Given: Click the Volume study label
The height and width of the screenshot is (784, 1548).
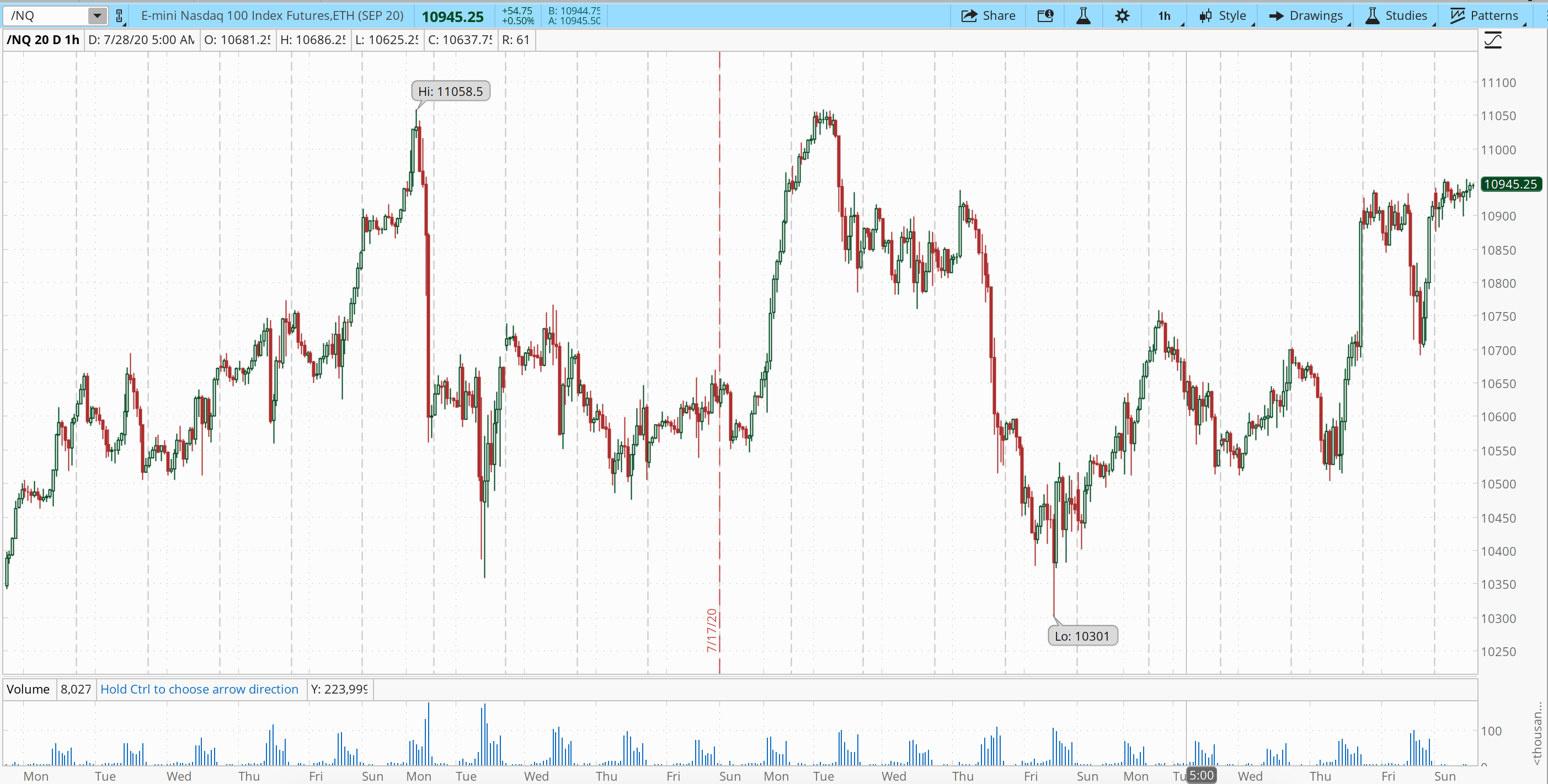Looking at the screenshot, I should tap(28, 689).
